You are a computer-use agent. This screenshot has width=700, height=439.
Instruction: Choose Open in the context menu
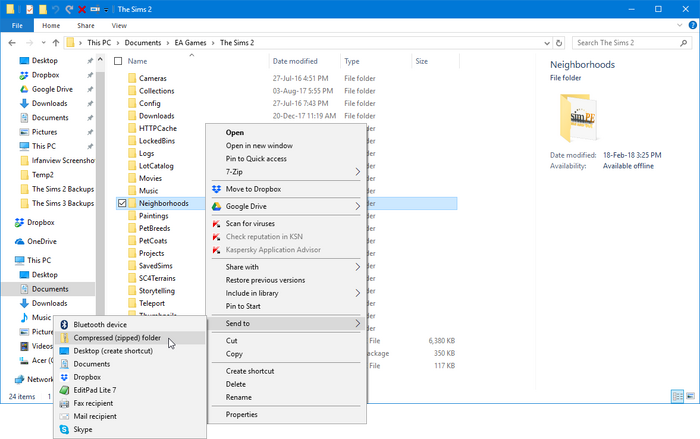[235, 132]
